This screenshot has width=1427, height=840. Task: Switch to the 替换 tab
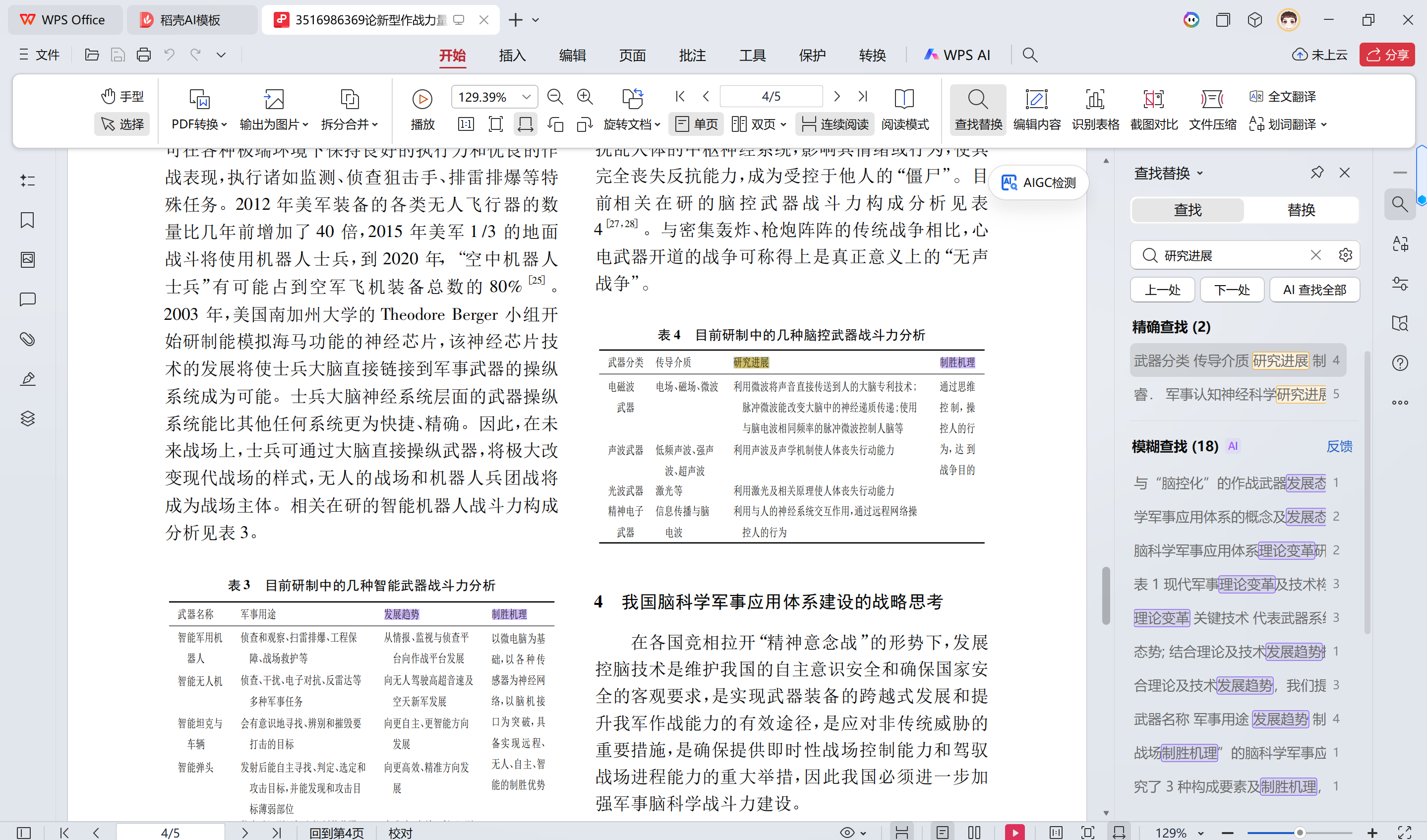1301,210
